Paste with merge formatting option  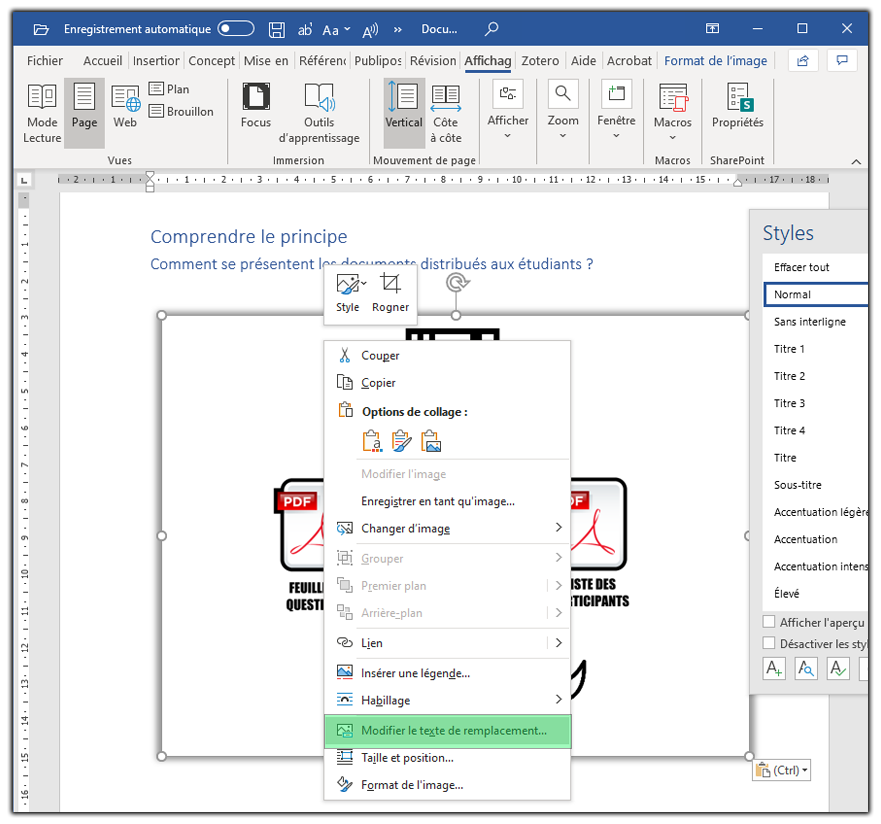click(x=401, y=441)
